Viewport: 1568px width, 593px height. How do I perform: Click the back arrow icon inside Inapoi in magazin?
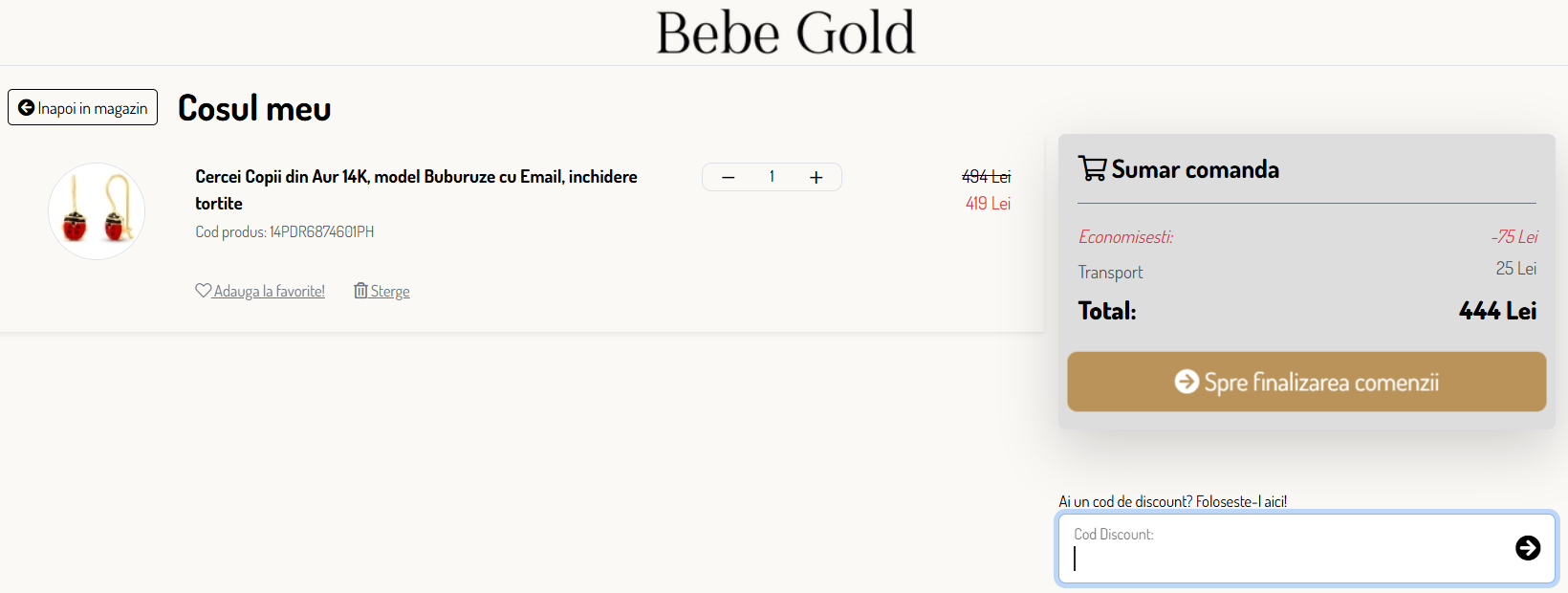[26, 107]
